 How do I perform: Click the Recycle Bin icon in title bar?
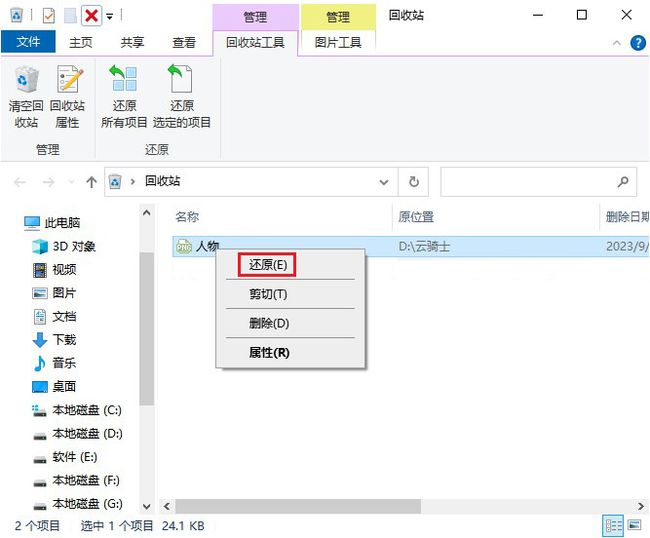[x=16, y=16]
